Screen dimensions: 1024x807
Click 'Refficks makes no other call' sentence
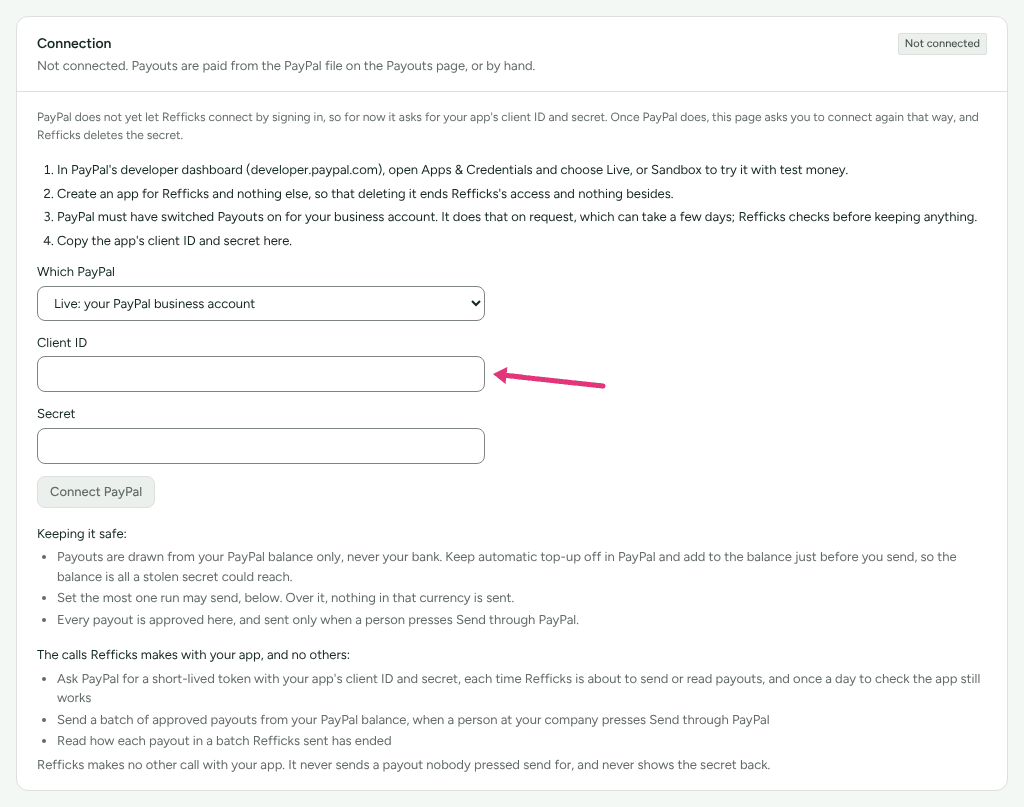[x=404, y=765]
